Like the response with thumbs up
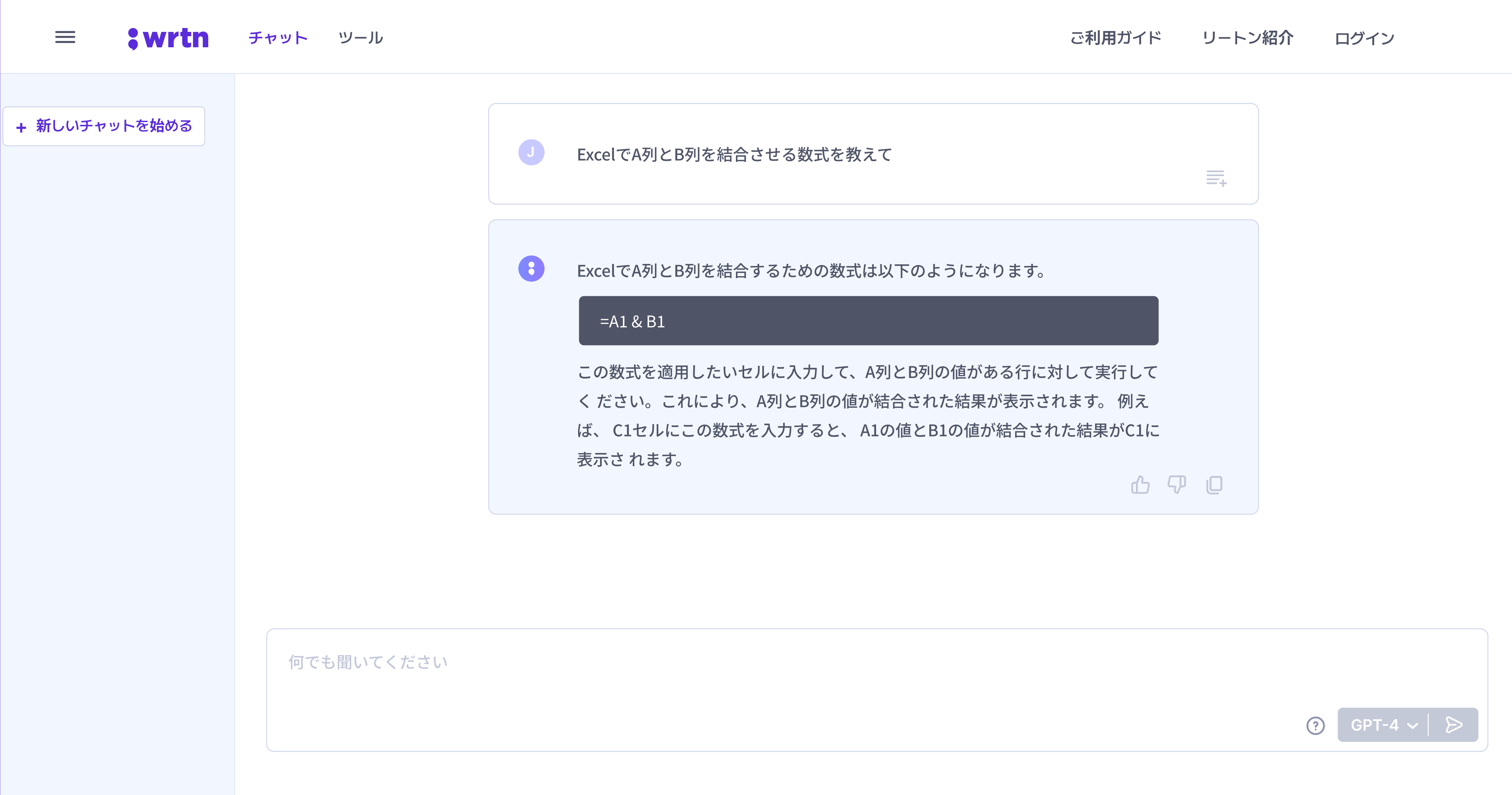Viewport: 1512px width, 795px height. pyautogui.click(x=1140, y=485)
